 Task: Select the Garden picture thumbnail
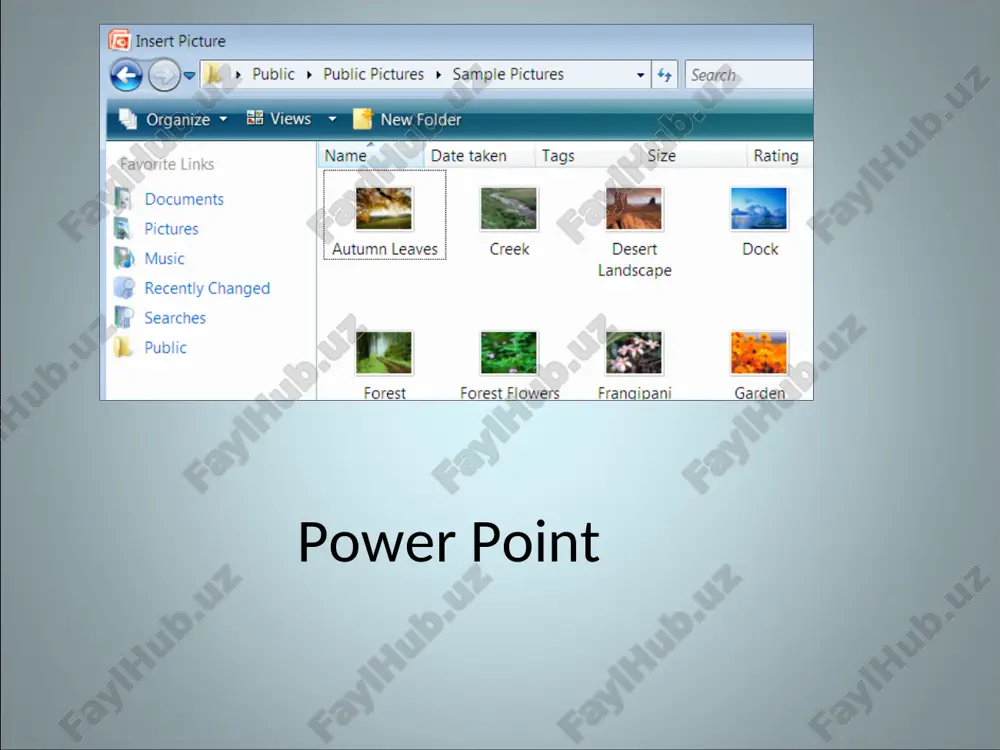pyautogui.click(x=759, y=353)
